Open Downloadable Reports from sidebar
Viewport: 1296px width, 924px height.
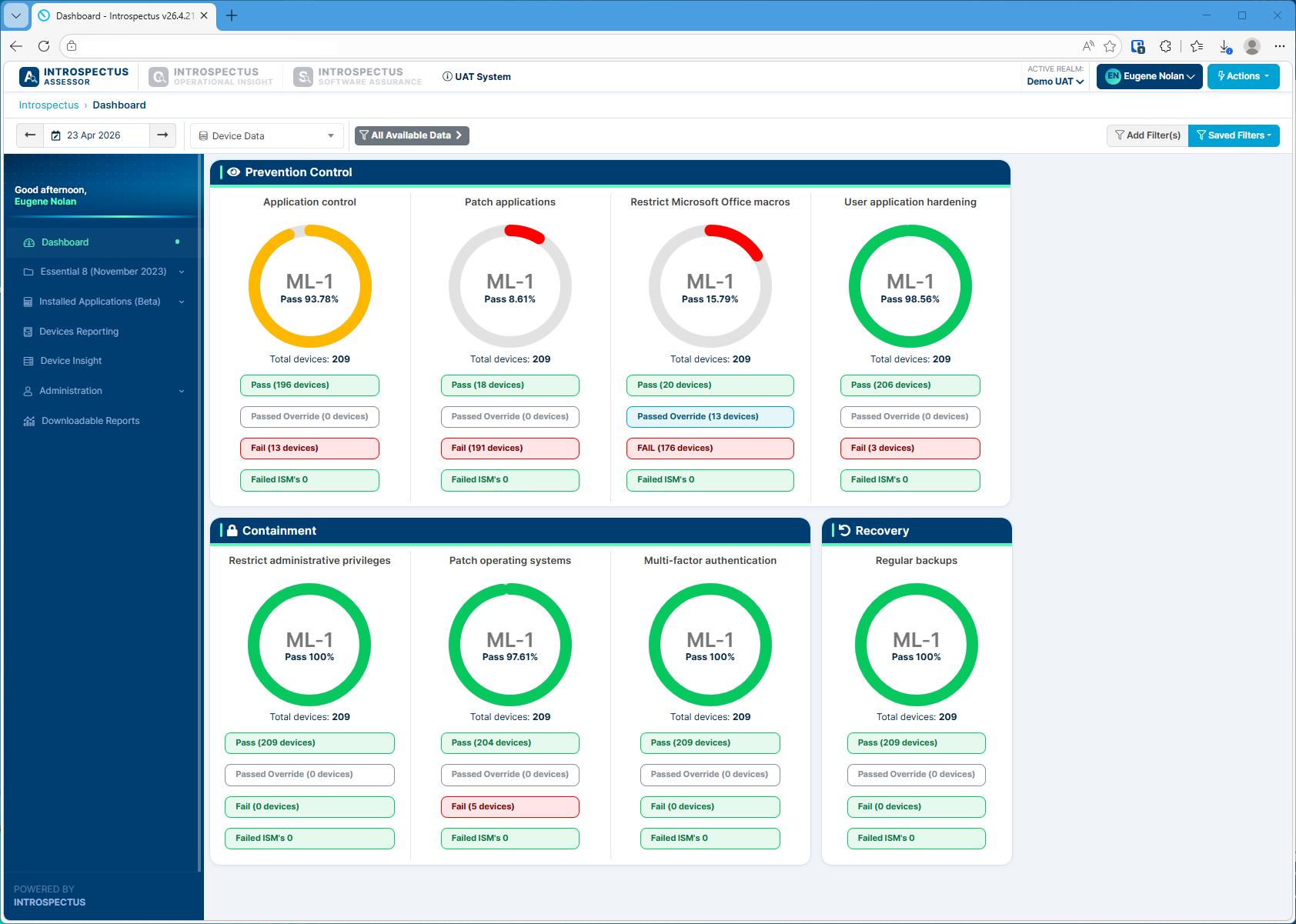pyautogui.click(x=90, y=421)
